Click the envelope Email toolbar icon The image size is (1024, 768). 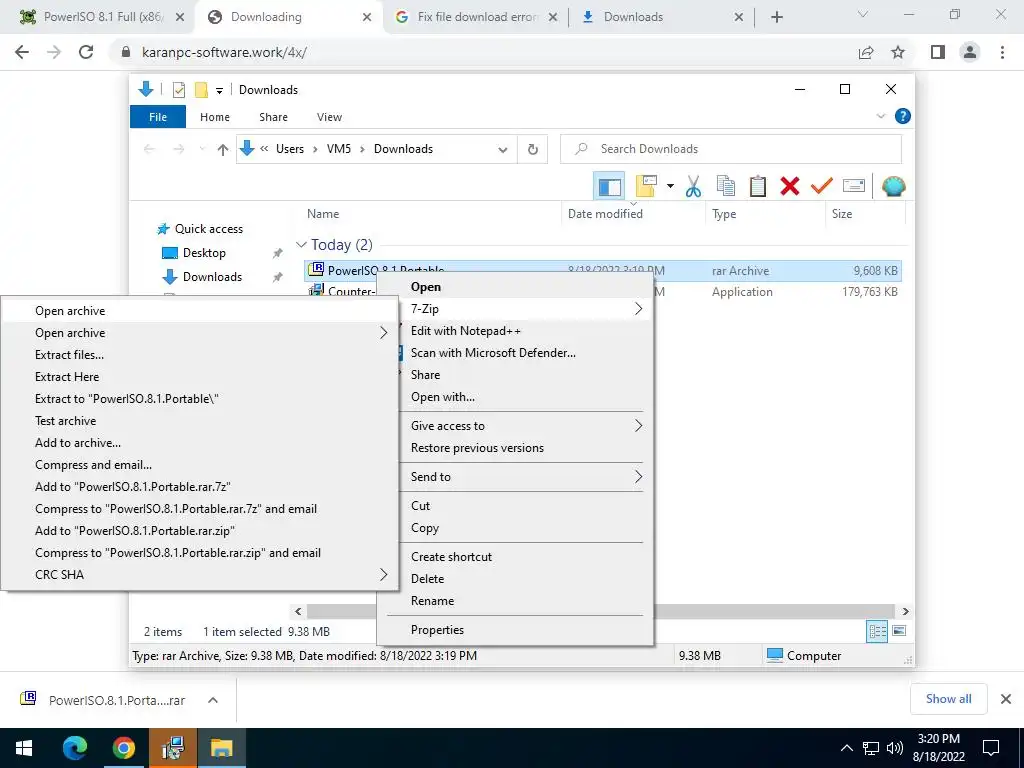[854, 186]
